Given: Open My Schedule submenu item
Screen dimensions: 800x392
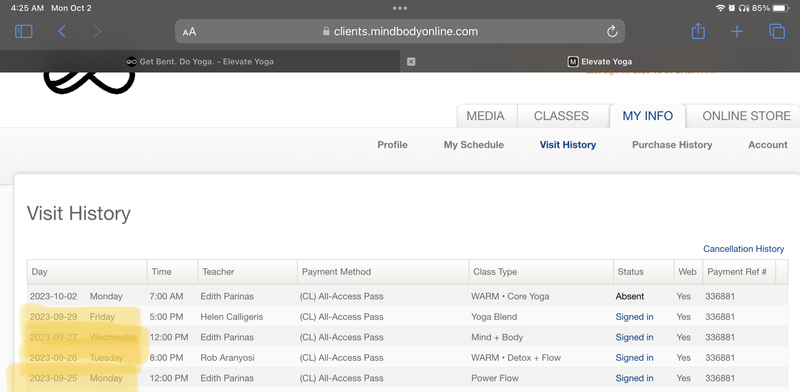Looking at the screenshot, I should pyautogui.click(x=473, y=145).
